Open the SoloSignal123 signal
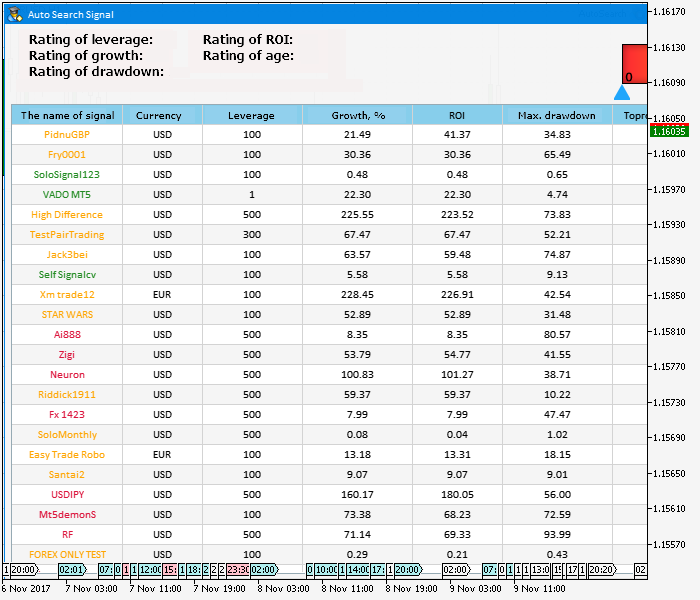Screen dimensions: 700x600 [x=67, y=175]
